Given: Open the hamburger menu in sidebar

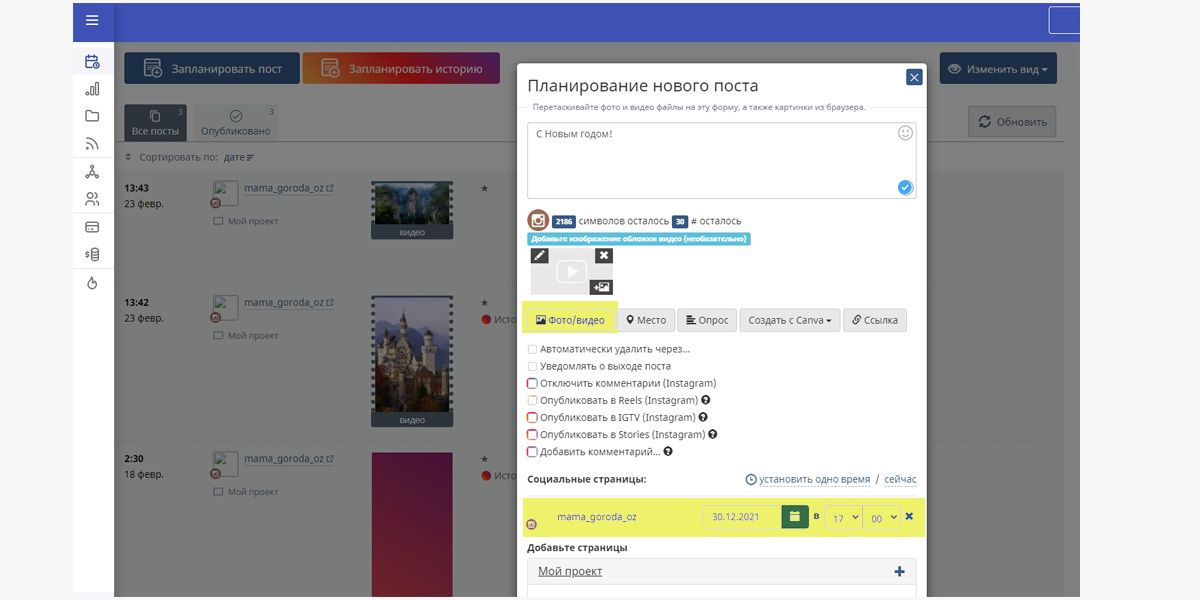Looking at the screenshot, I should [92, 20].
